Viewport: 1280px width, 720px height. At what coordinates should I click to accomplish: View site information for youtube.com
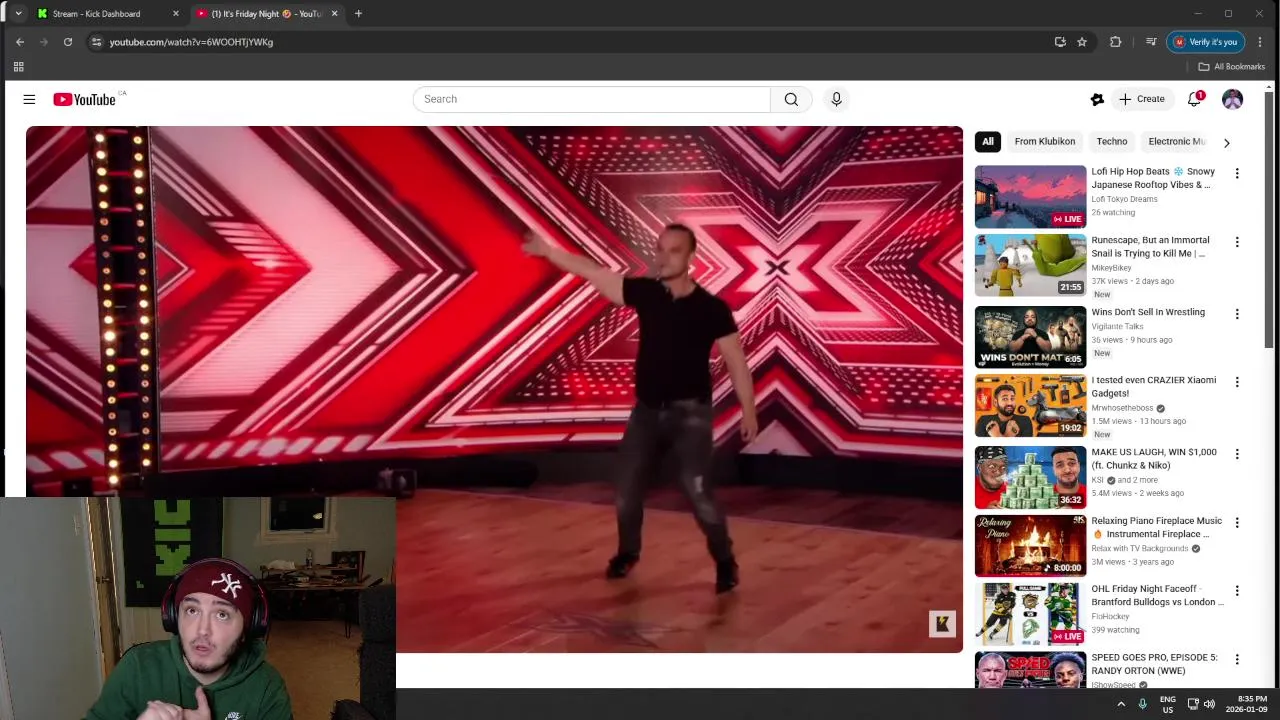(96, 42)
